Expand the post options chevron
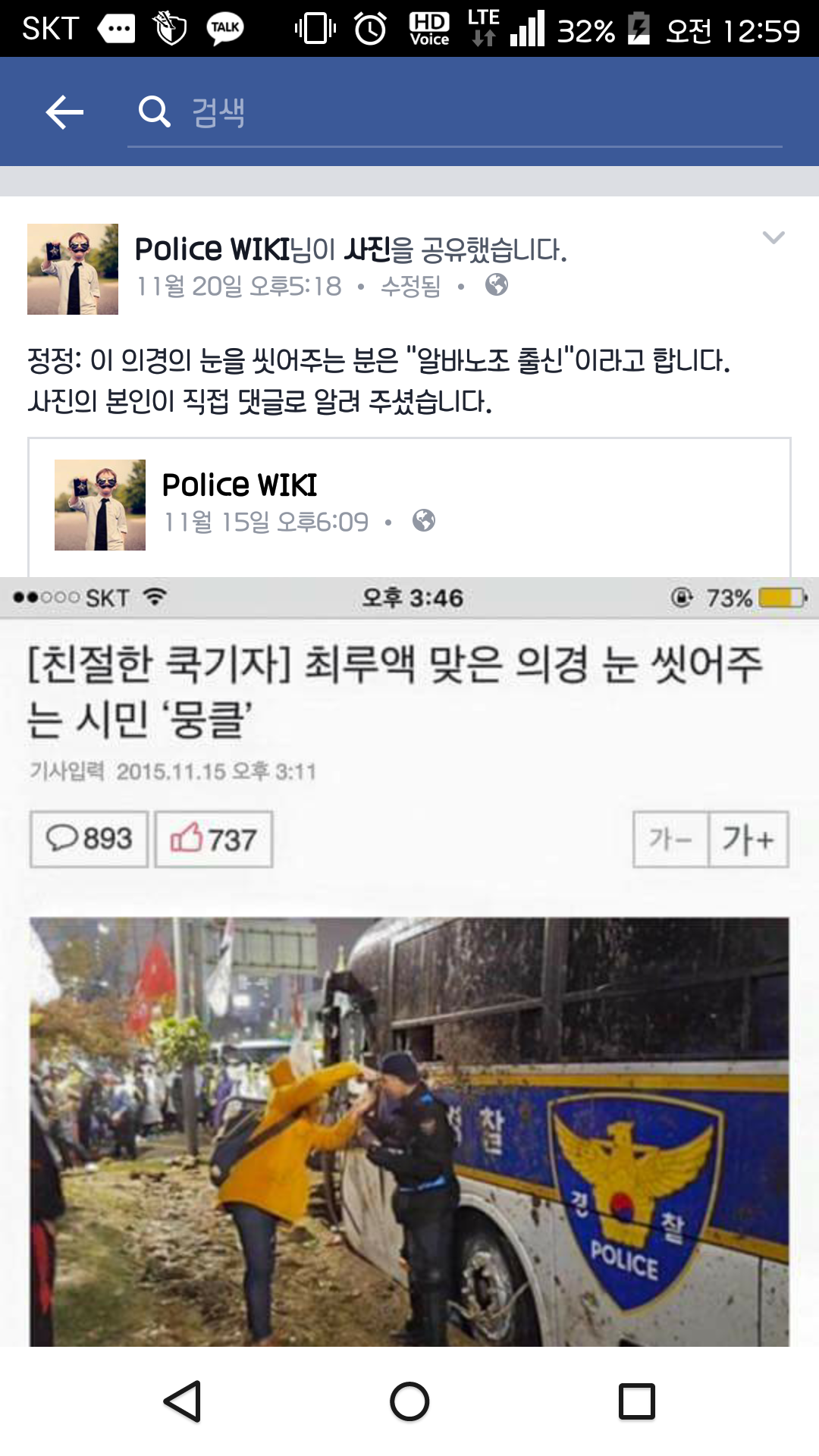819x1456 pixels. point(773,238)
